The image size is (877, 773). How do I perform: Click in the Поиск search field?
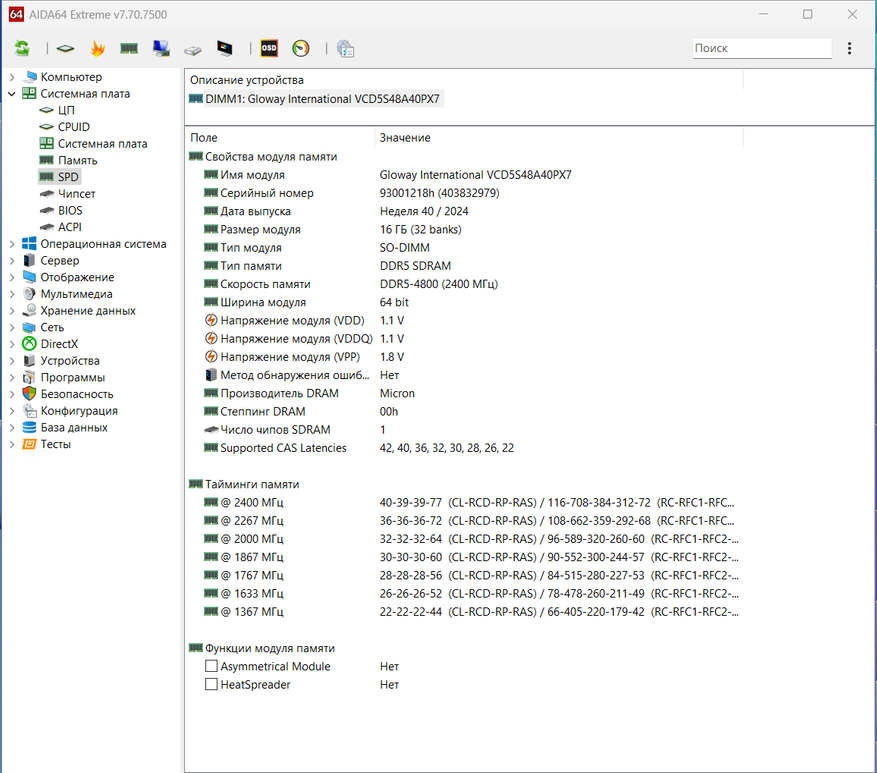point(761,48)
